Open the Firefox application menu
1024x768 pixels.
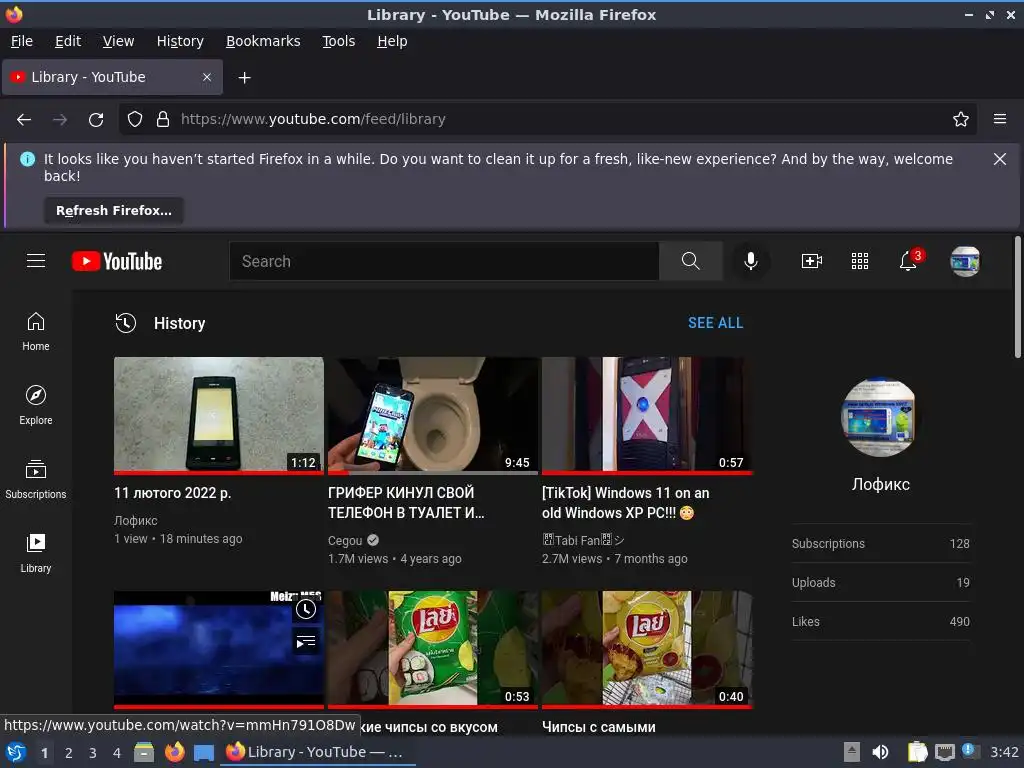(x=1000, y=120)
